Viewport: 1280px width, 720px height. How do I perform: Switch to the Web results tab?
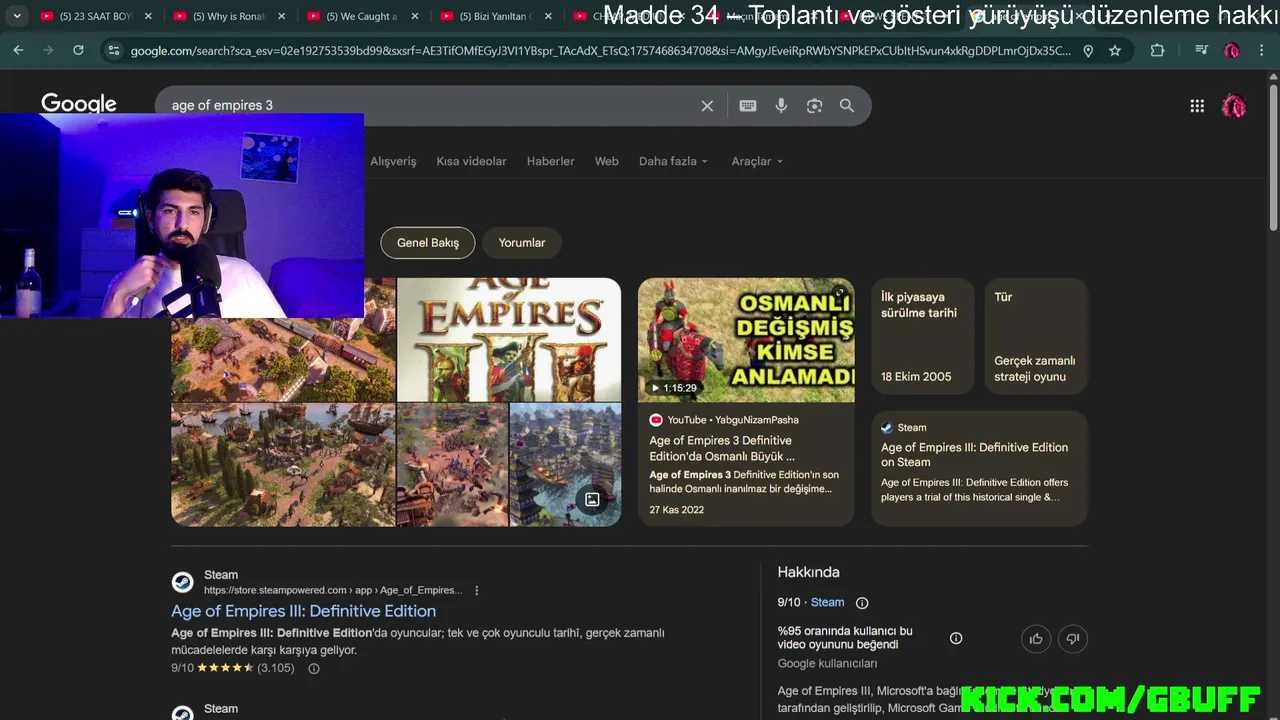tap(607, 161)
